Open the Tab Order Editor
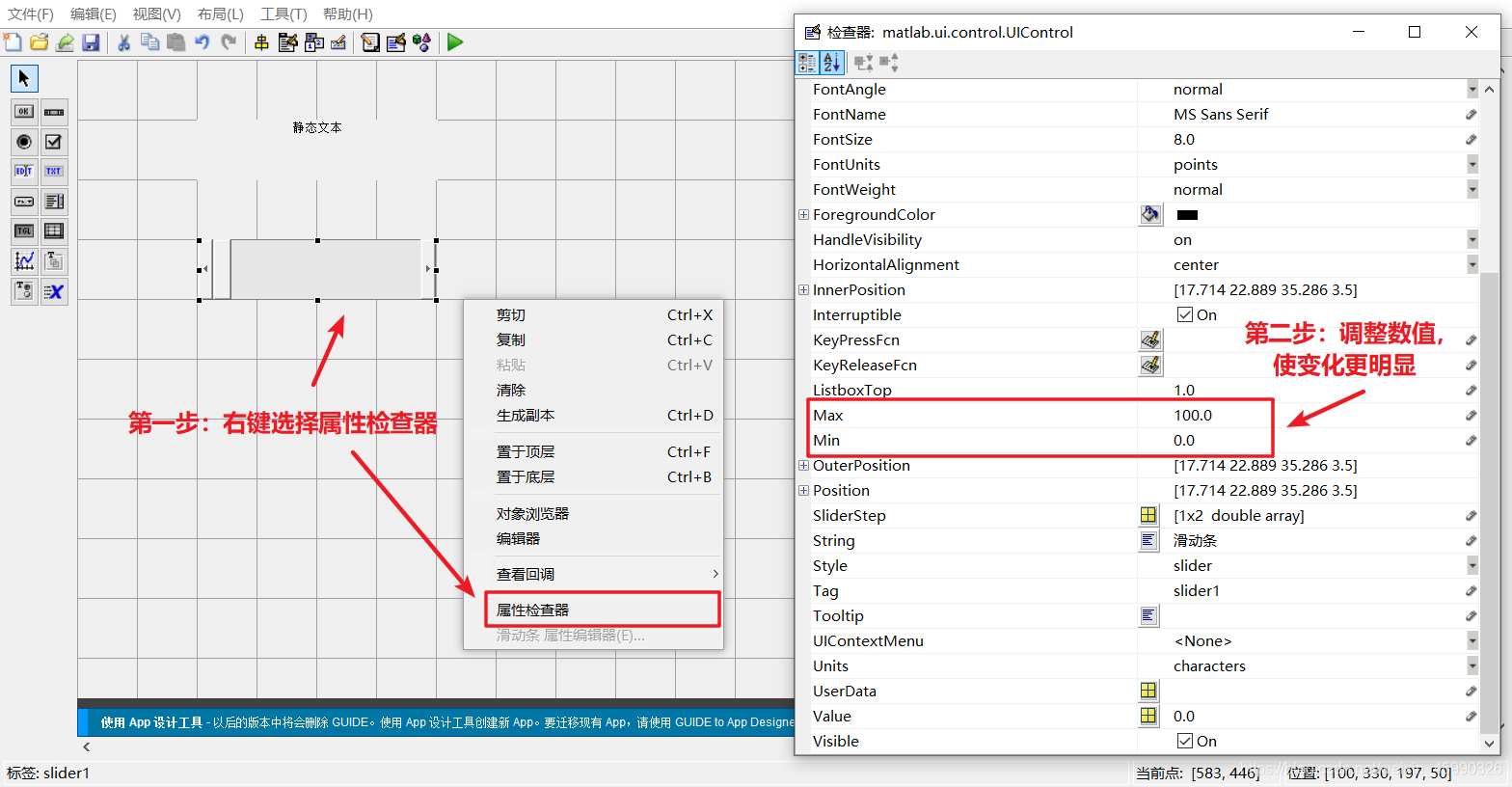 (x=313, y=41)
